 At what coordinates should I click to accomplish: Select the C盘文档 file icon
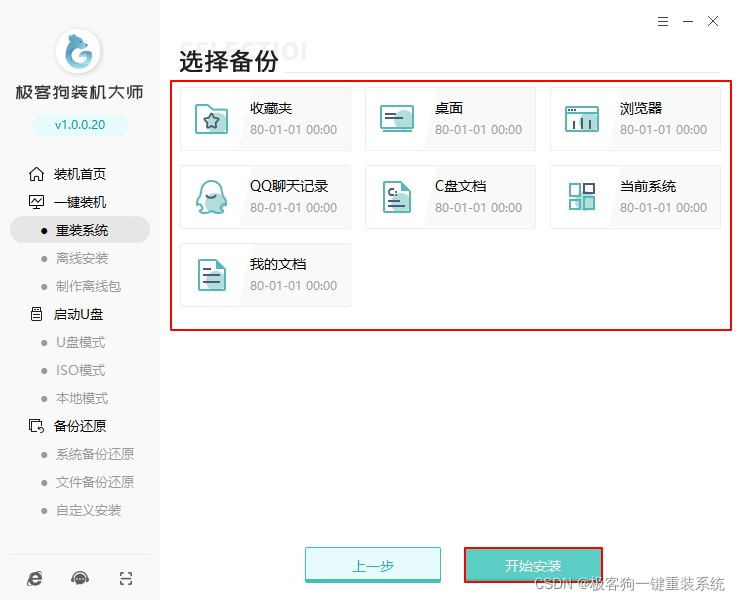click(x=396, y=197)
